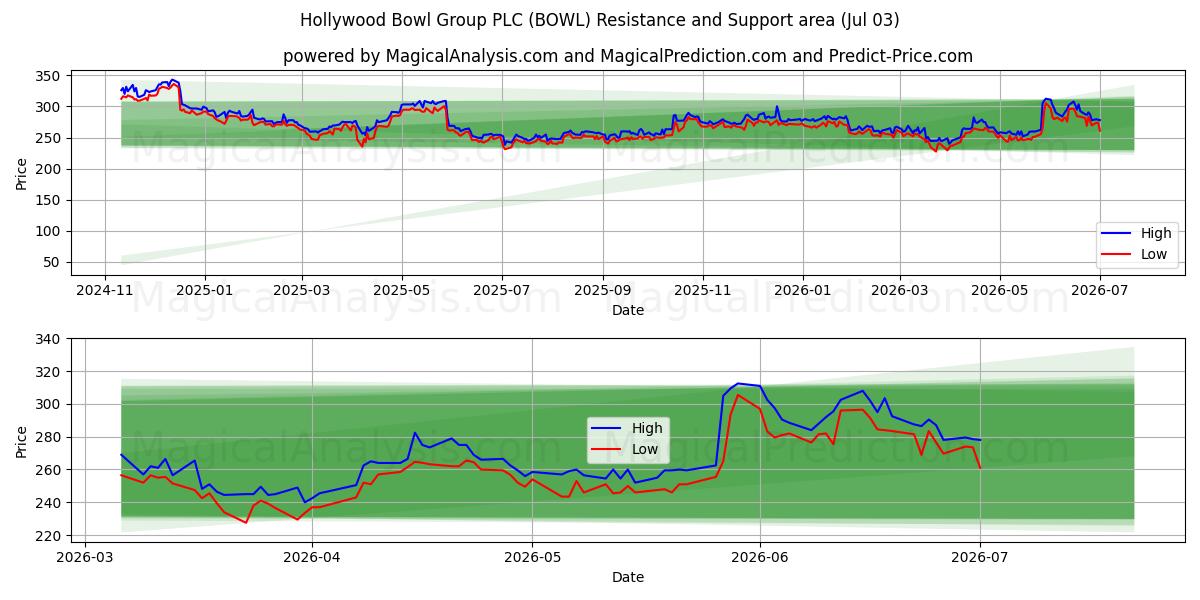
Task: Select the Low legend entry in the upper chart
Action: pos(1134,254)
